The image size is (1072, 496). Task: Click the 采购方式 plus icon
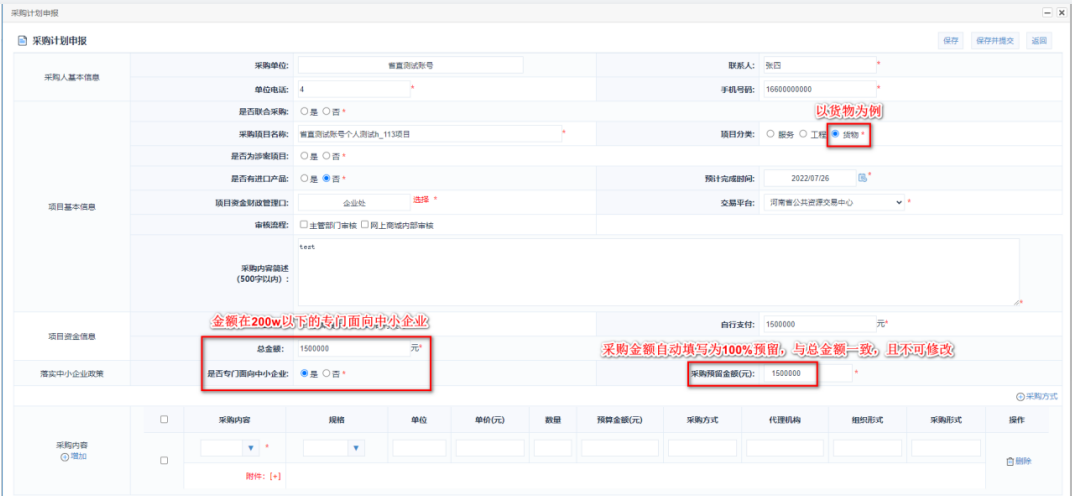[1020, 397]
